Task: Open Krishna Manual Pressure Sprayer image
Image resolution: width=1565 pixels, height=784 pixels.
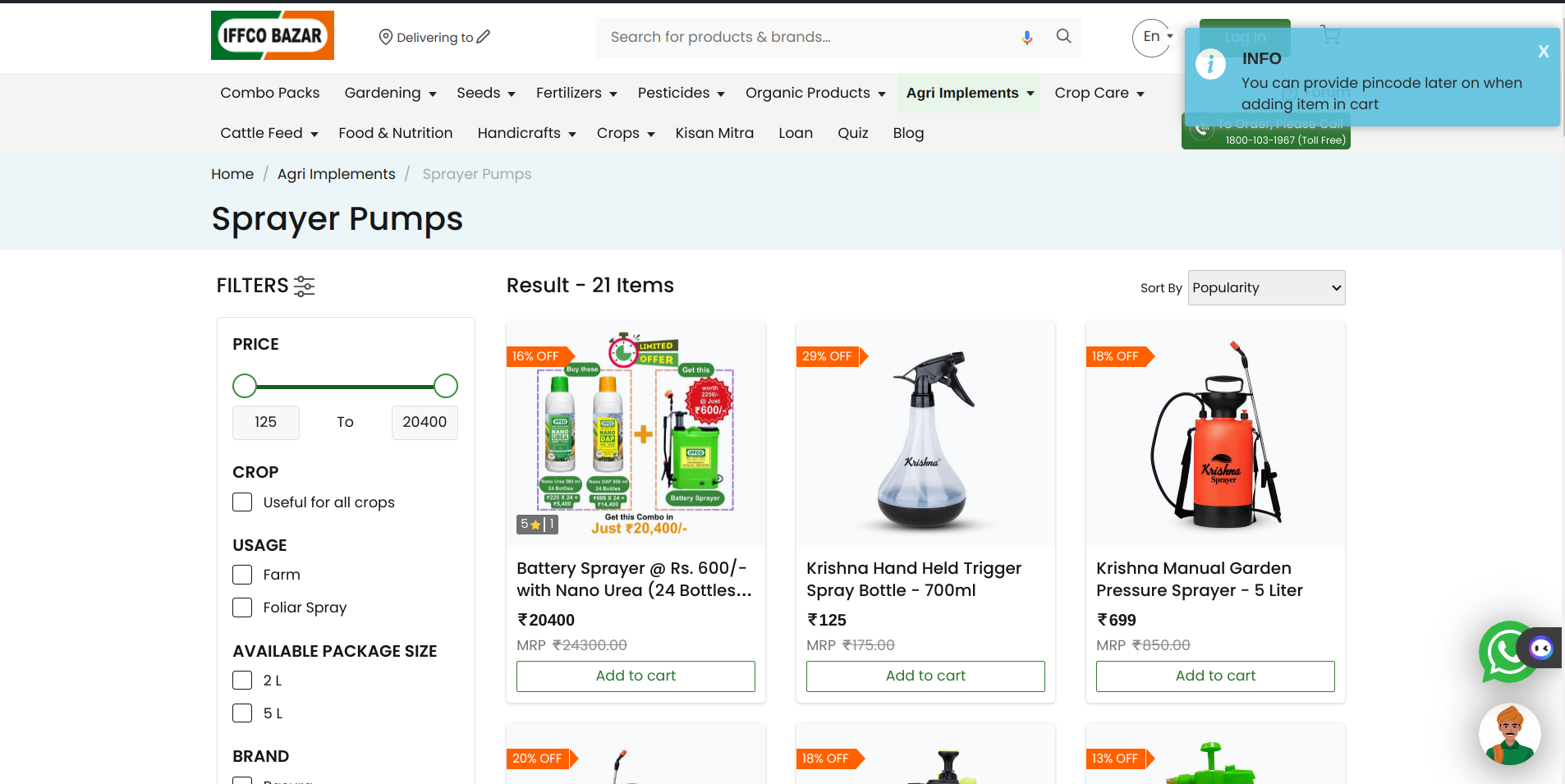Action: point(1215,433)
